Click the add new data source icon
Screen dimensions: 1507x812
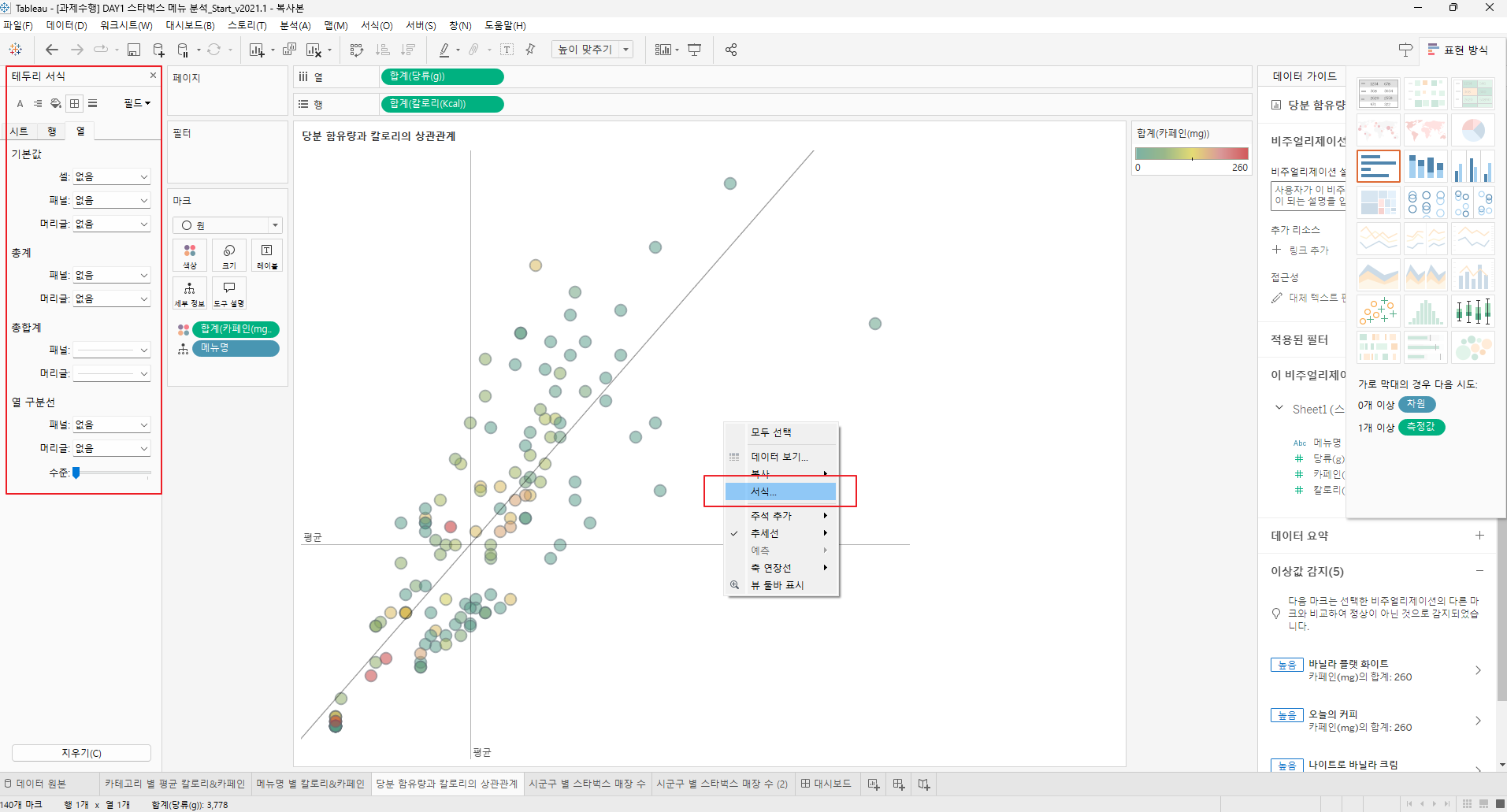(x=158, y=50)
